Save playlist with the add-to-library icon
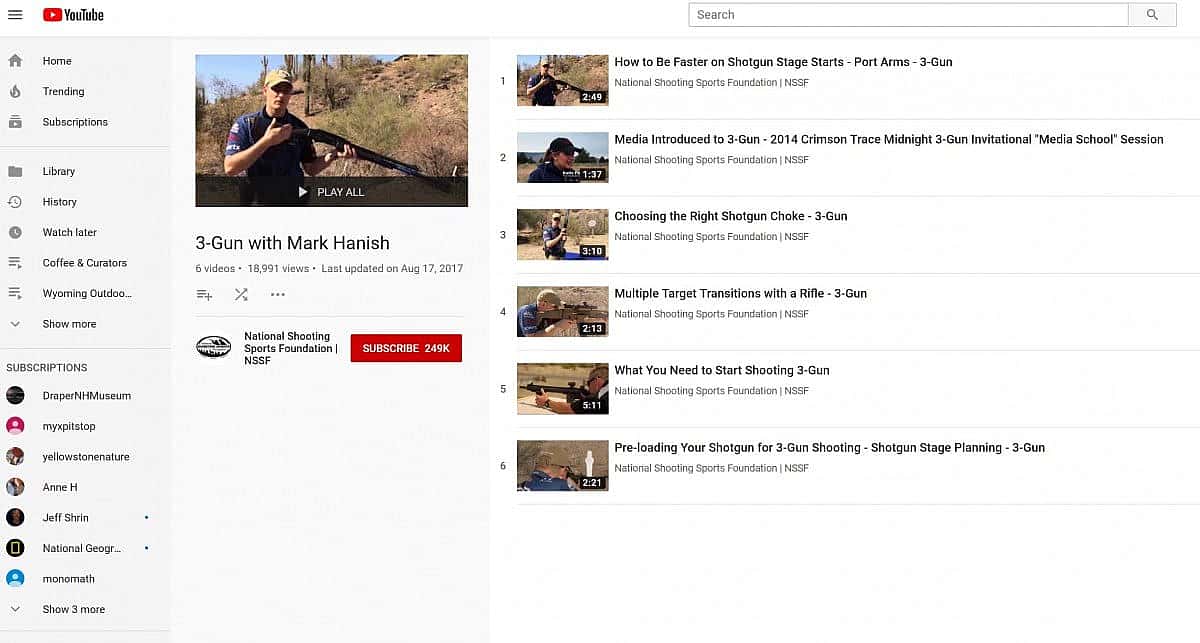 204,295
